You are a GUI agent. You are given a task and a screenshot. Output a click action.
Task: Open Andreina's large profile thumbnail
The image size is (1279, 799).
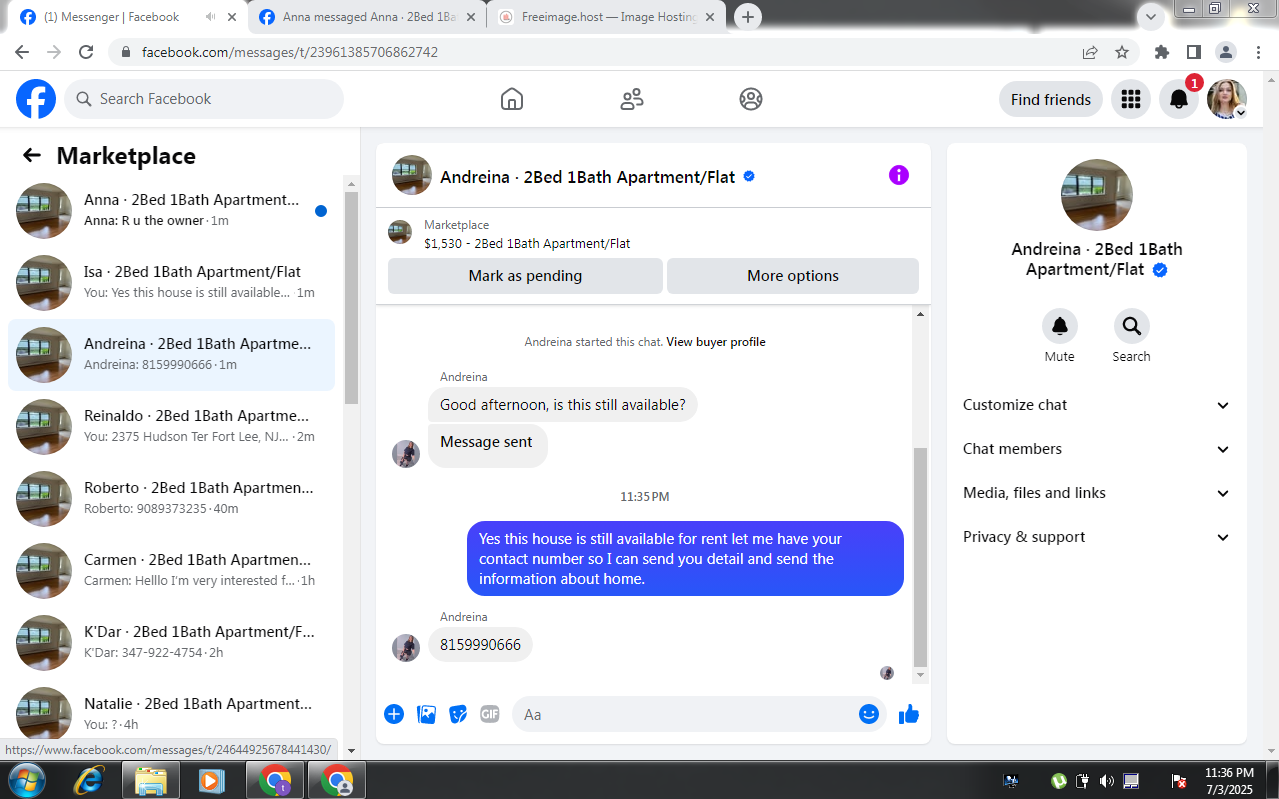(x=1097, y=195)
